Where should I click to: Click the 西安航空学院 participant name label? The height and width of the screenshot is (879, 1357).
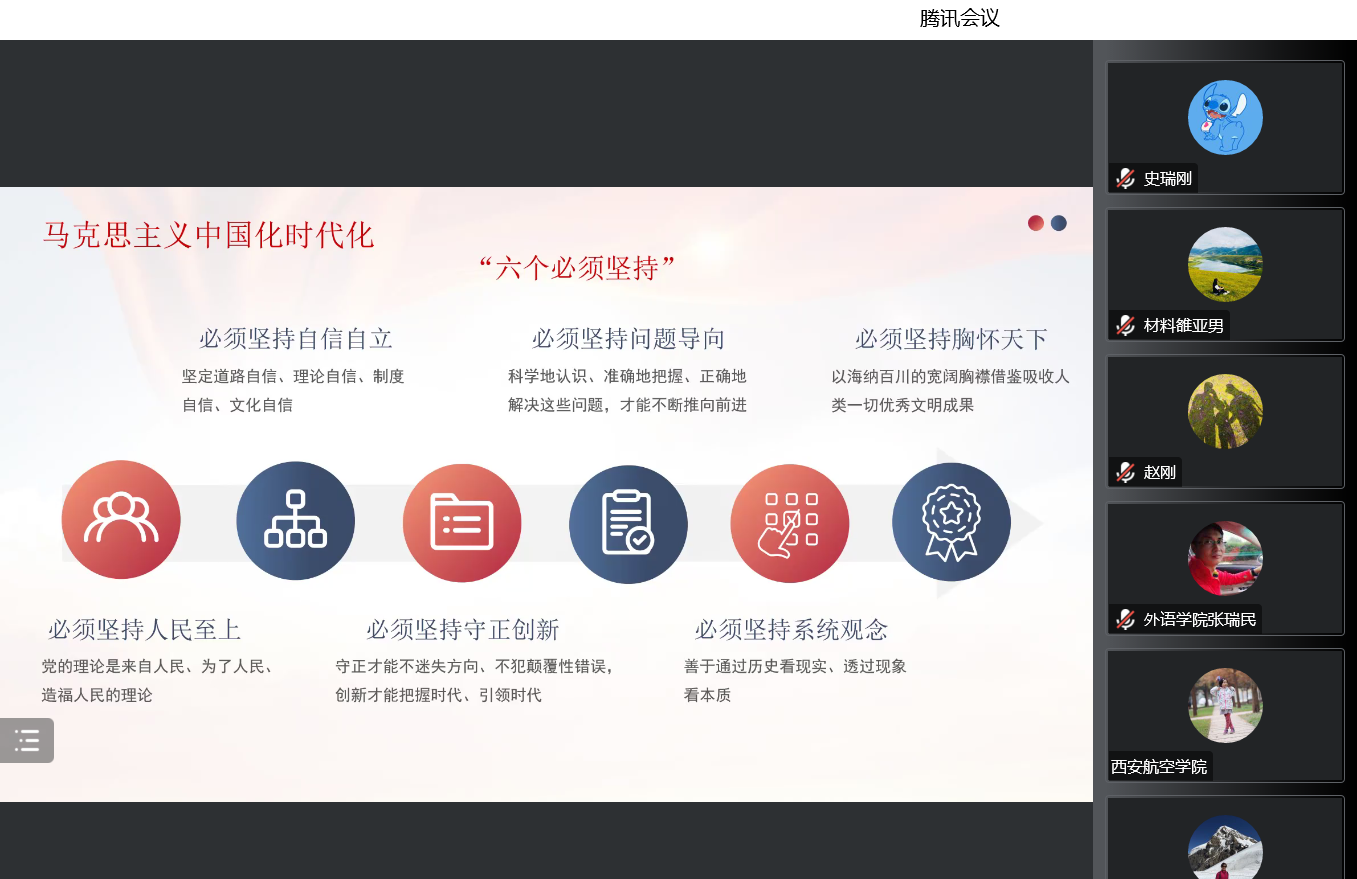(1159, 767)
